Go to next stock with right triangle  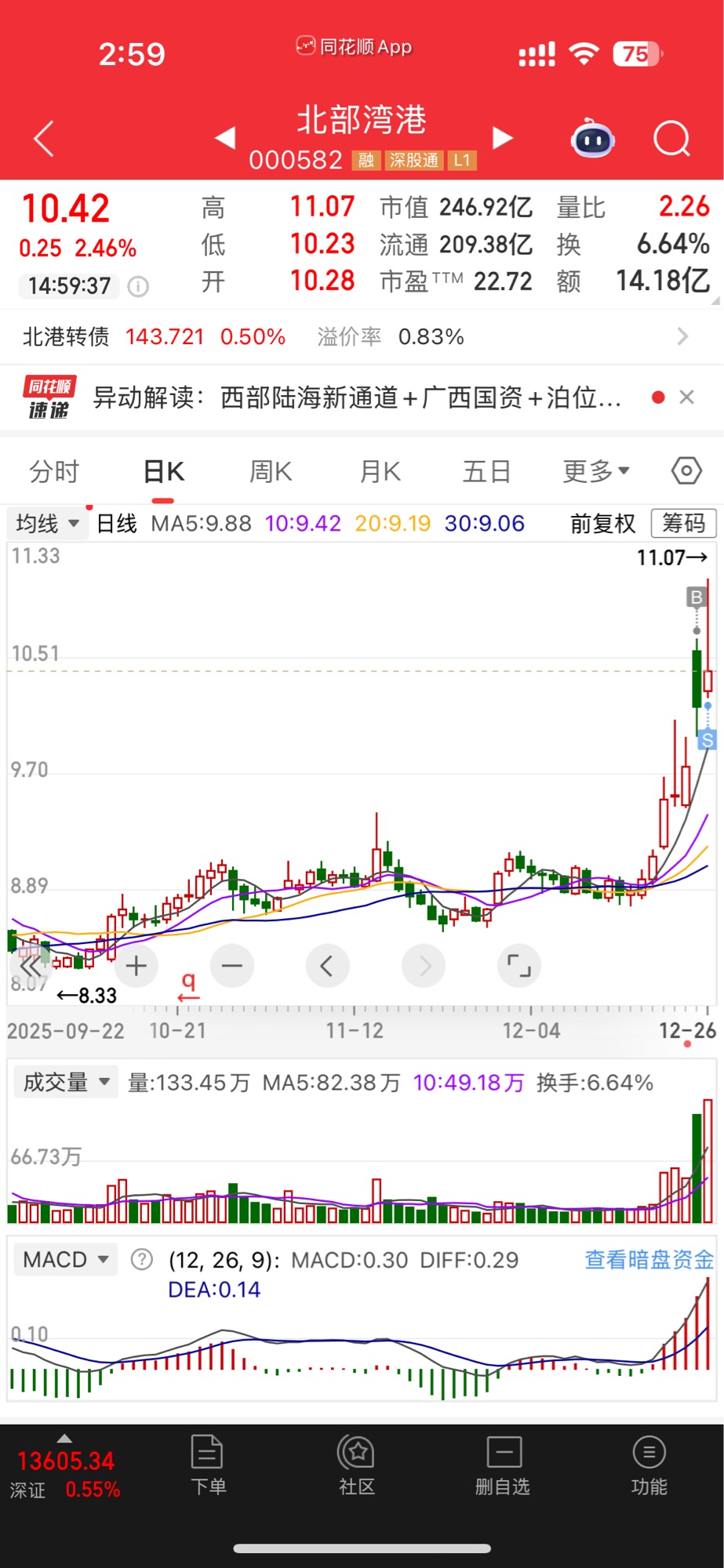click(502, 138)
